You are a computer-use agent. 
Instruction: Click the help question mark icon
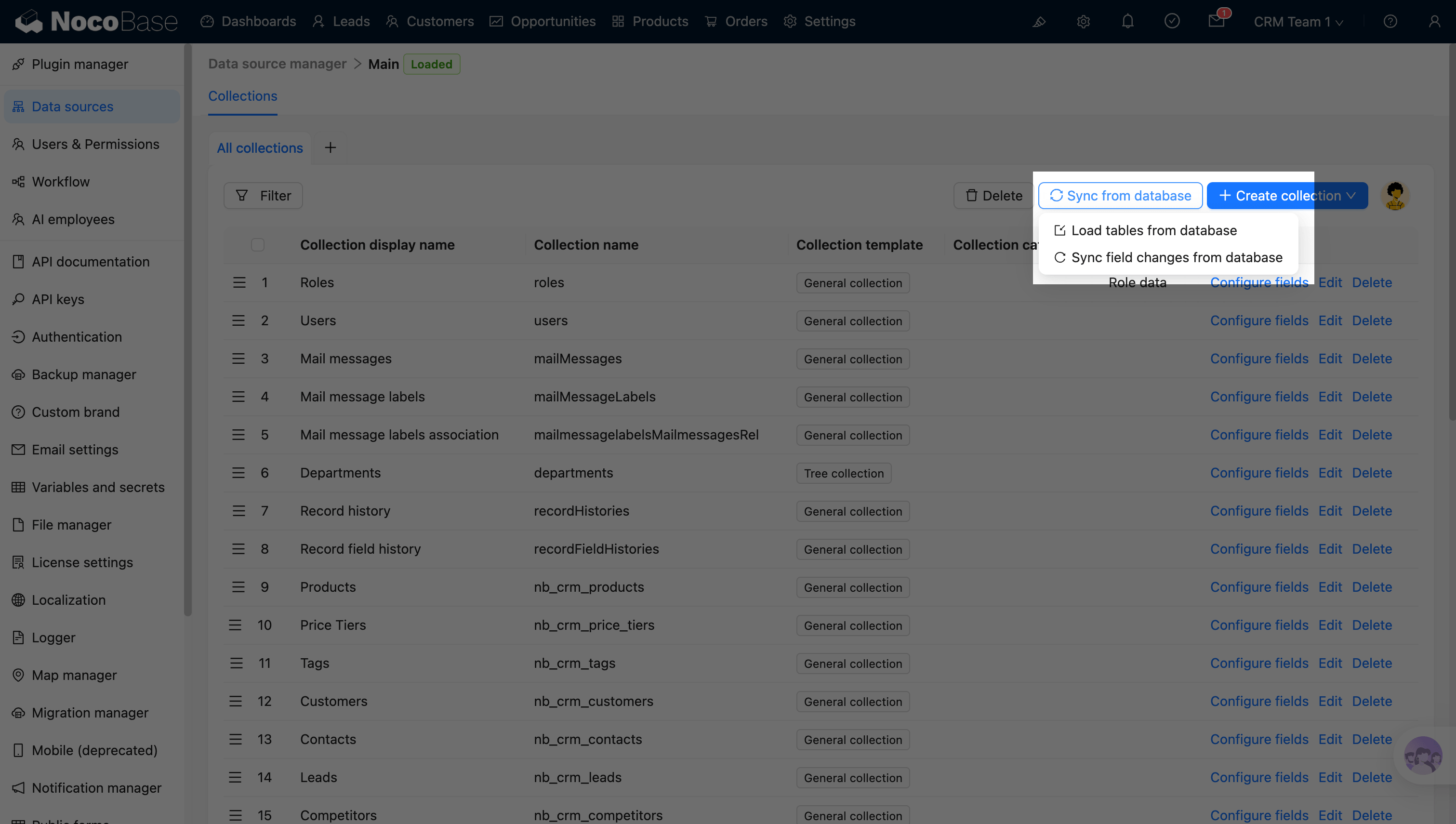[x=1390, y=22]
